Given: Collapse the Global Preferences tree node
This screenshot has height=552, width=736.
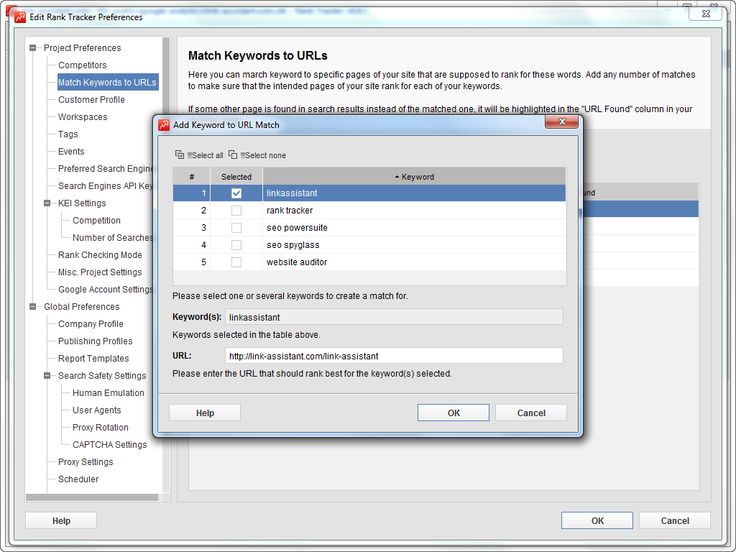Looking at the screenshot, I should pos(32,307).
